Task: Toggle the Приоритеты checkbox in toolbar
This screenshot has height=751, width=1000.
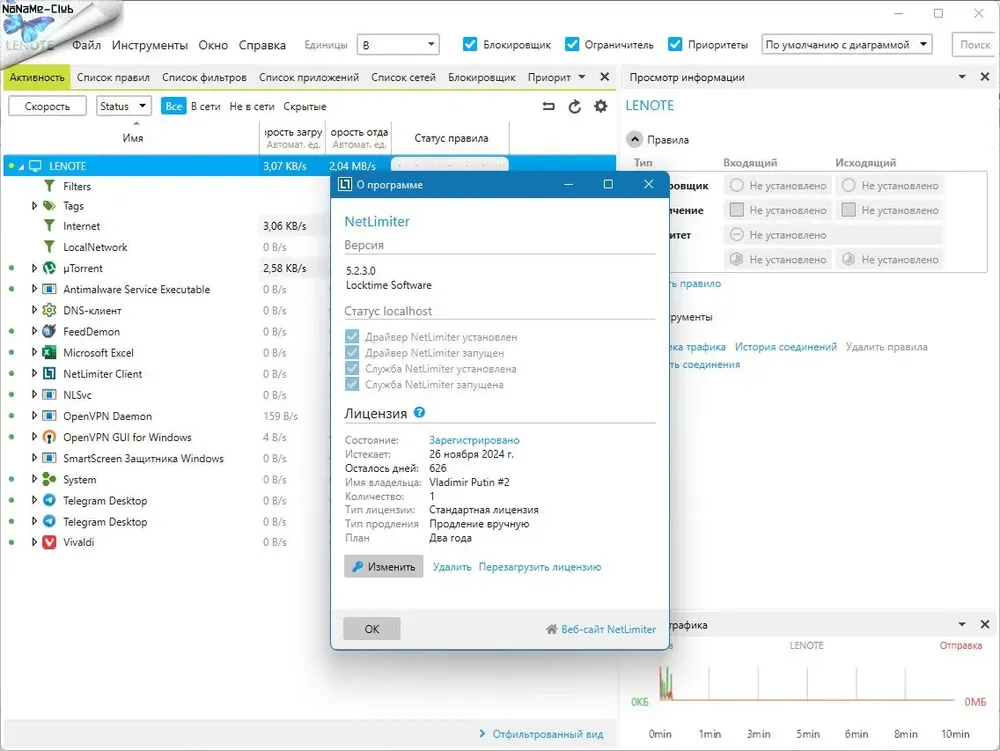Action: 675,44
